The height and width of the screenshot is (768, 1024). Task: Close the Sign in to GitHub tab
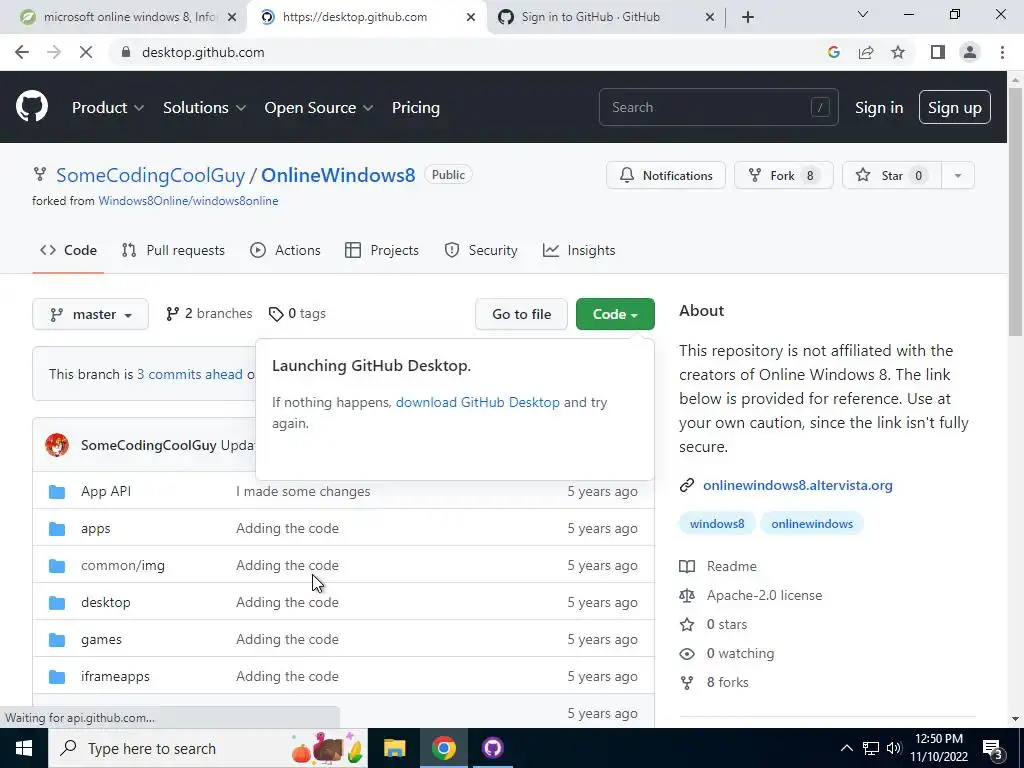pyautogui.click(x=710, y=18)
